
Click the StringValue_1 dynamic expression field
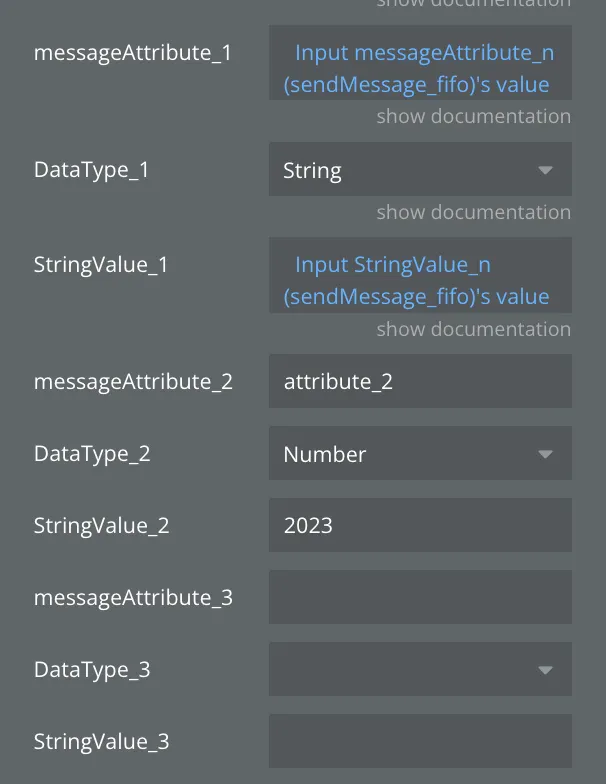[420, 280]
